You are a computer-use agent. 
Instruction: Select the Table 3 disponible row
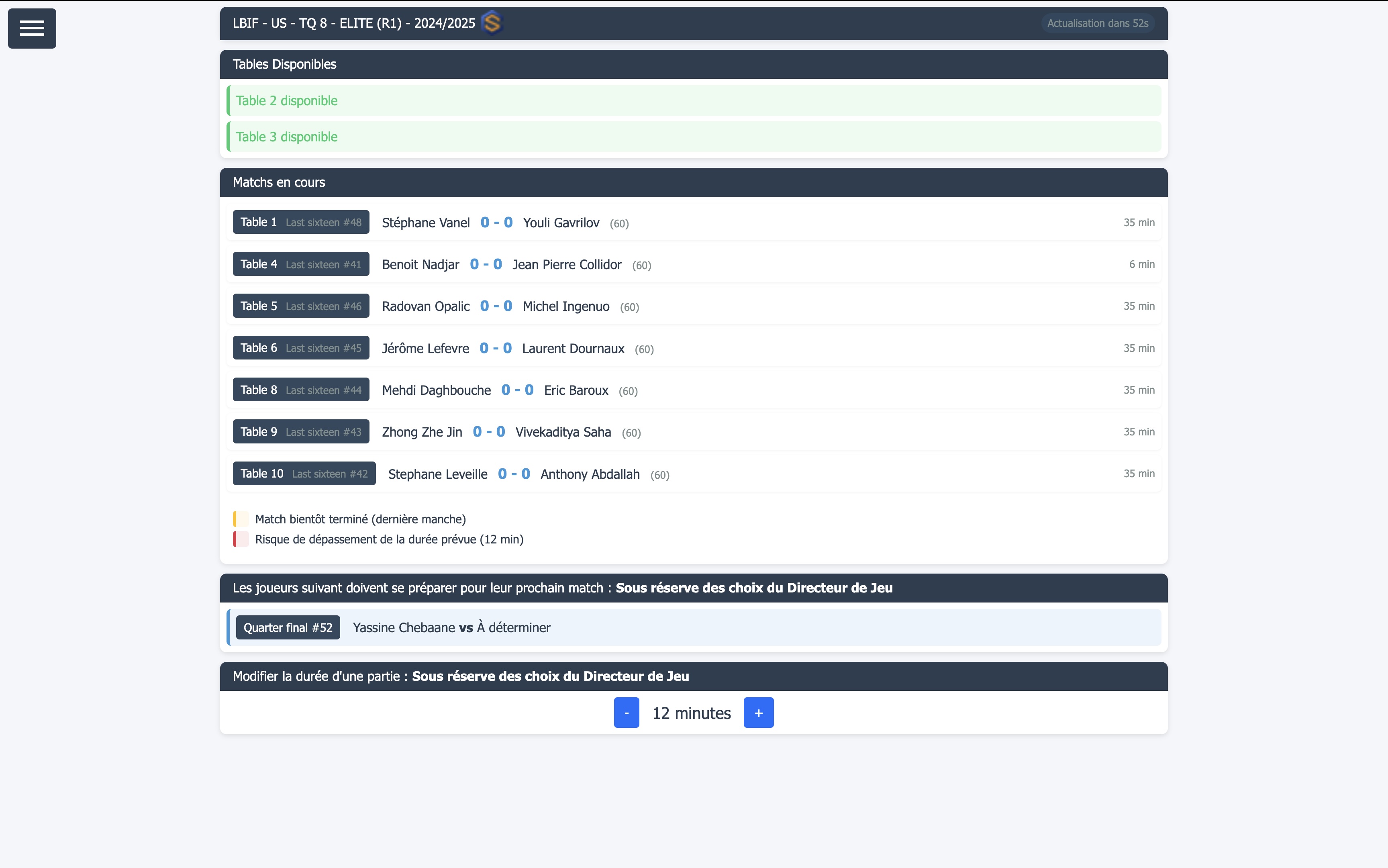[694, 137]
